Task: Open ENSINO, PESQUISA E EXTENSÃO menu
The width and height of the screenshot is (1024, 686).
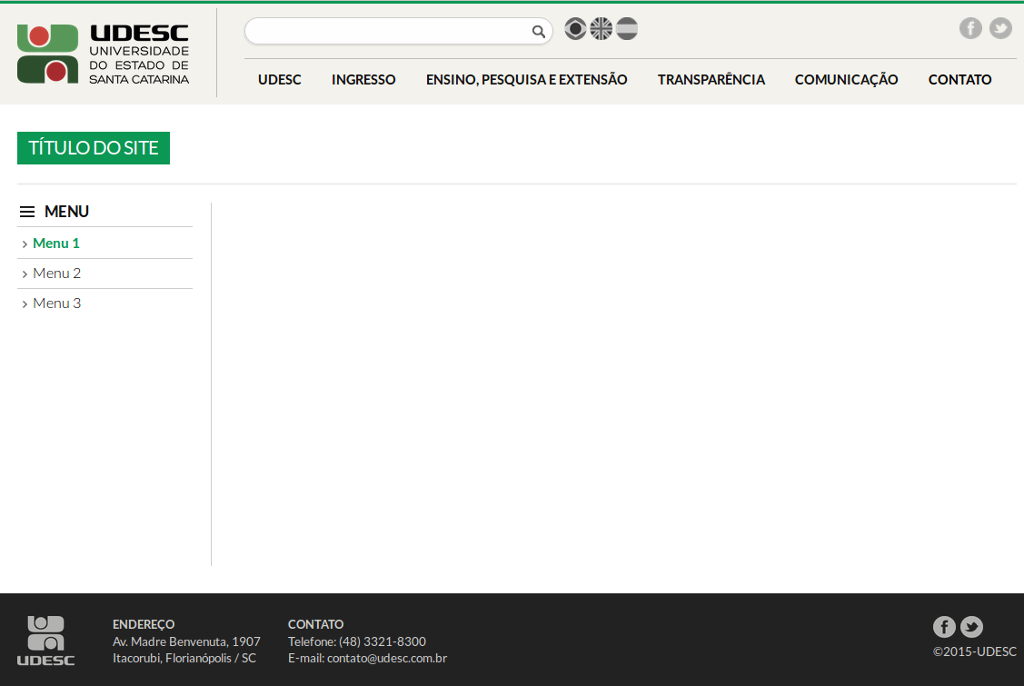Action: click(x=526, y=80)
